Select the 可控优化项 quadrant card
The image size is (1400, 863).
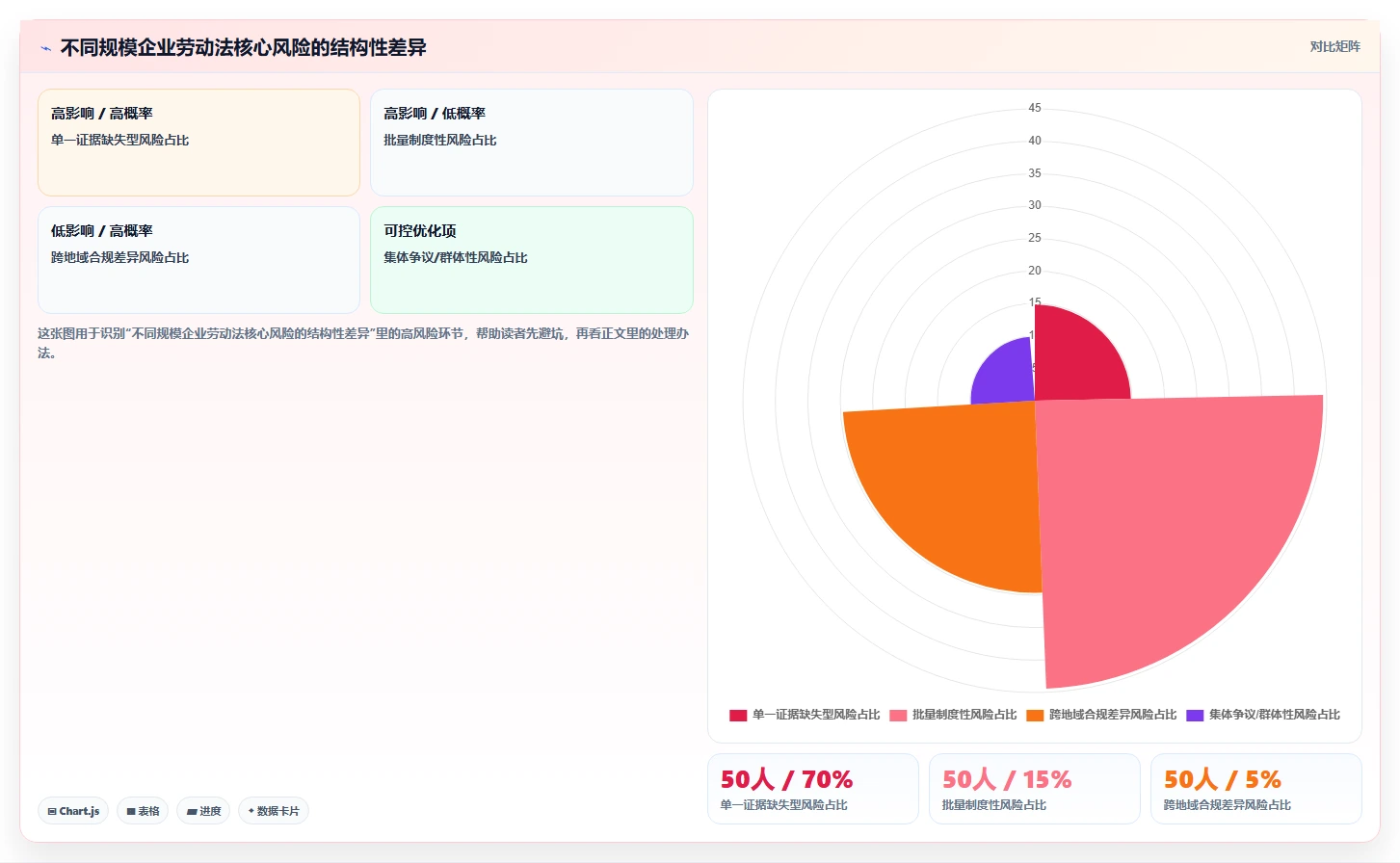(532, 260)
